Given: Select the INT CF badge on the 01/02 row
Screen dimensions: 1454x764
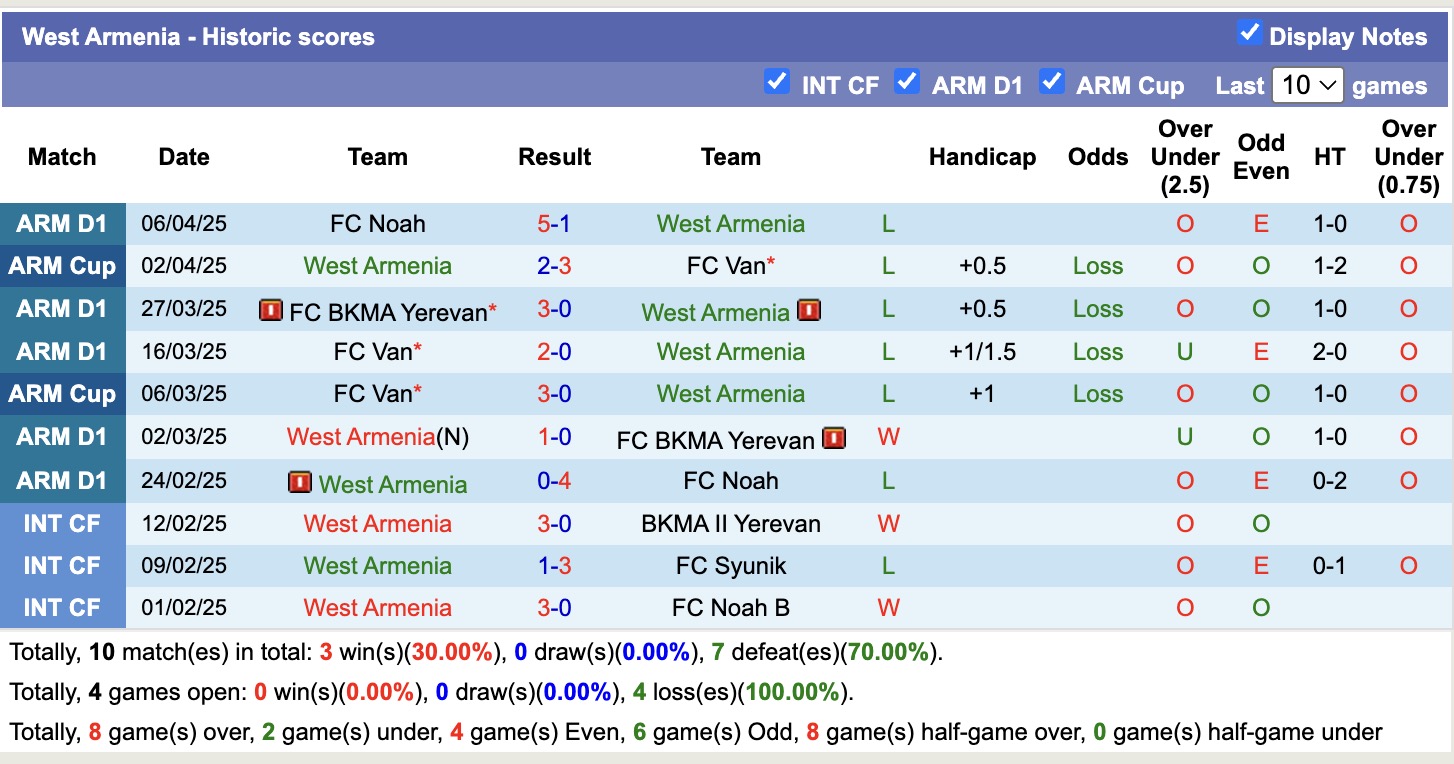Looking at the screenshot, I should click(x=63, y=607).
